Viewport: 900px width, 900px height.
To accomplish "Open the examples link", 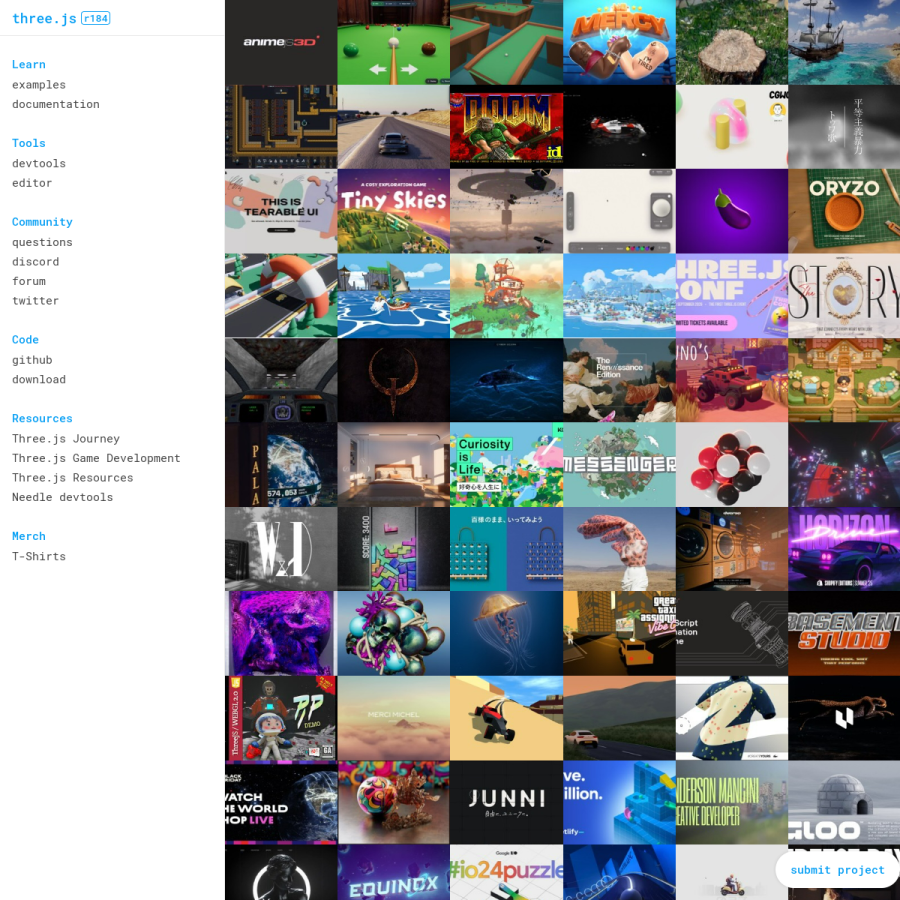I will [39, 84].
